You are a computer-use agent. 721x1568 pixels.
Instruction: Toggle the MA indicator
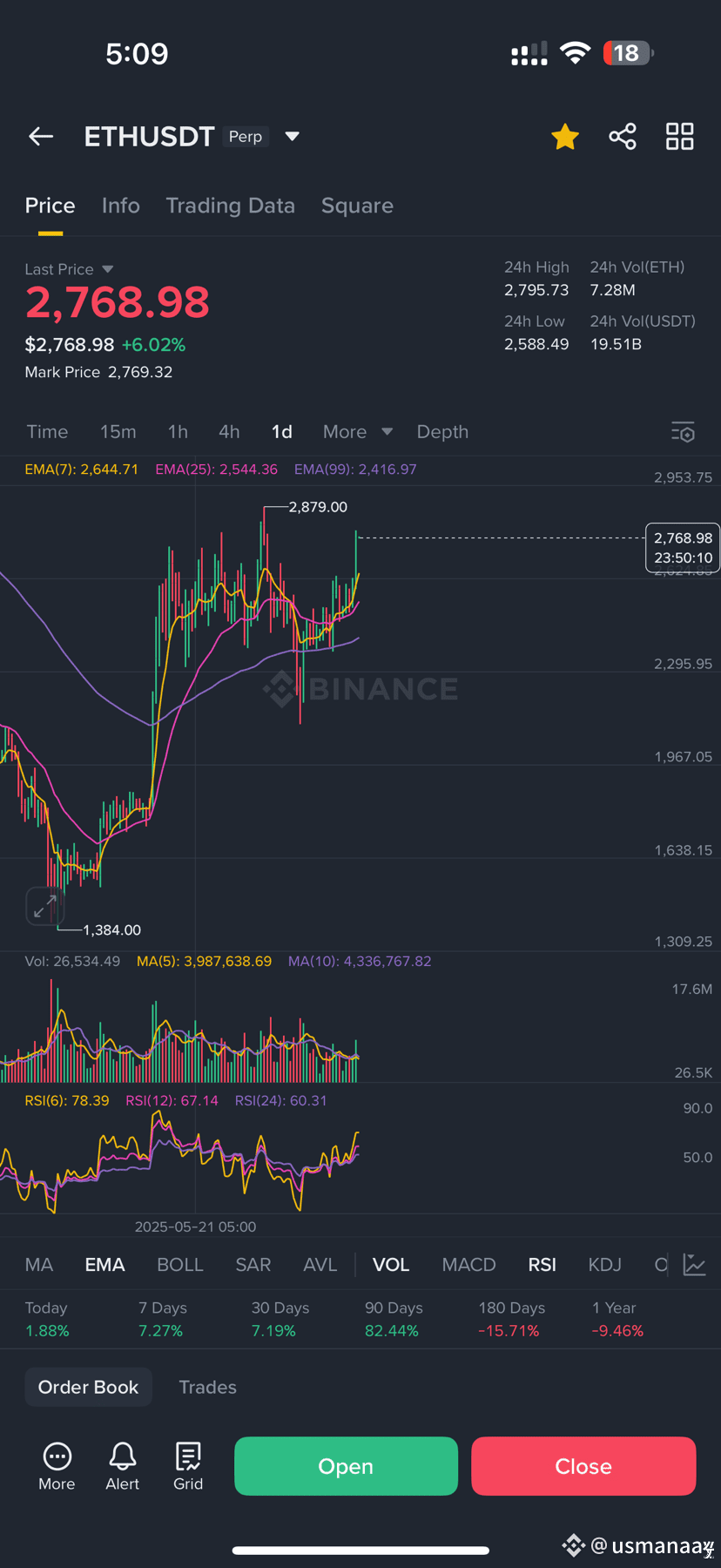(x=39, y=1265)
